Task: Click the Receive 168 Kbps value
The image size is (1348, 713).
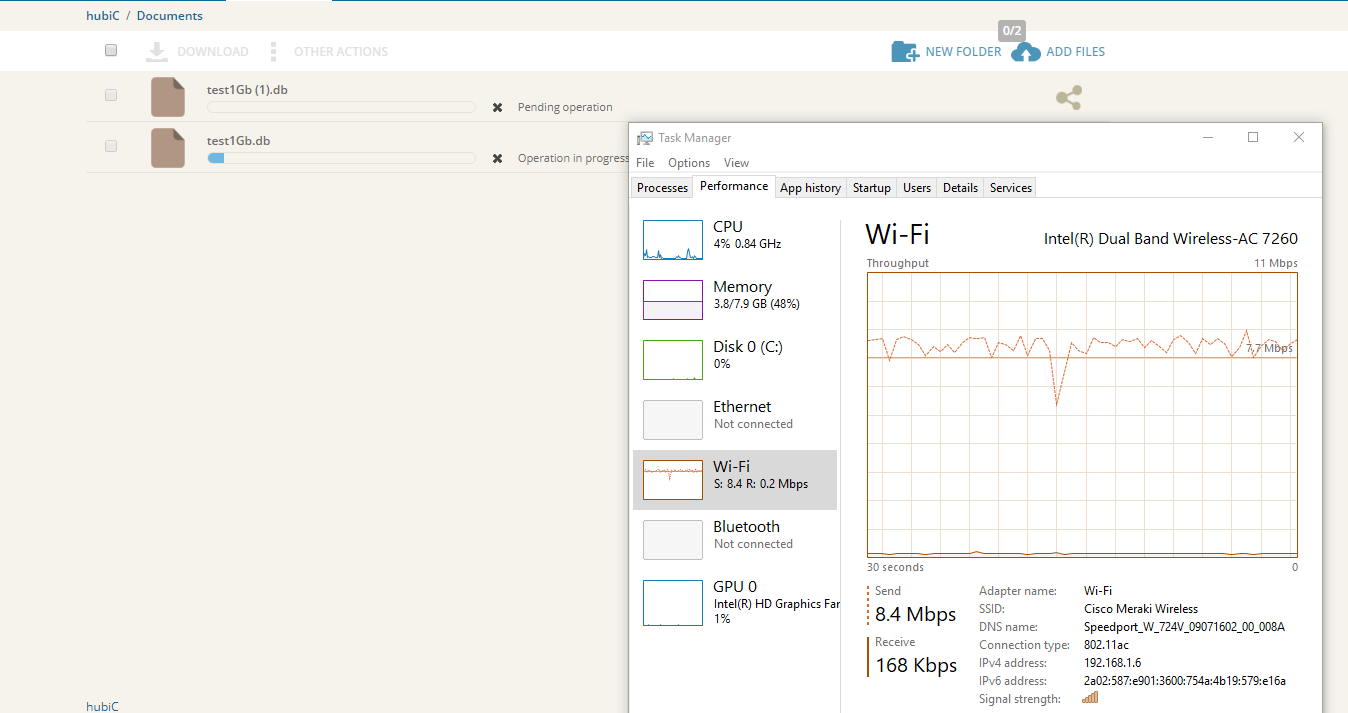Action: (x=916, y=665)
